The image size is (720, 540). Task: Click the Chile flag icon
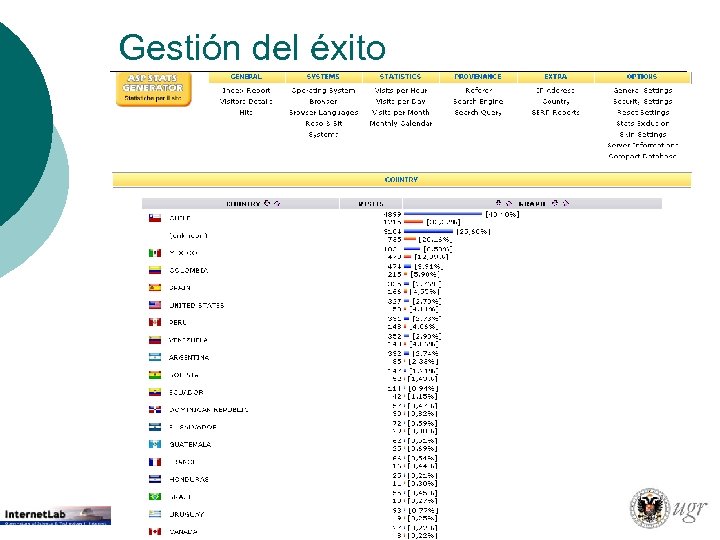click(155, 218)
